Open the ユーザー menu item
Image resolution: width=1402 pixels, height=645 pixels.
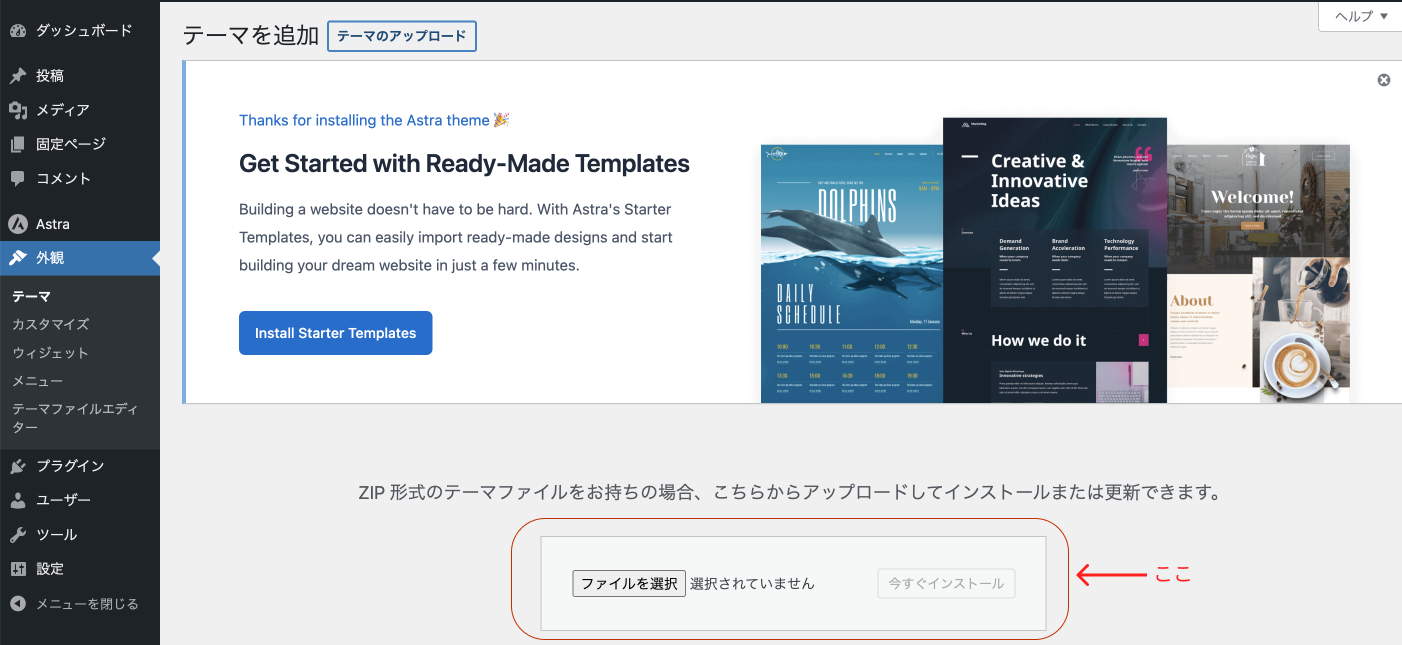point(63,500)
